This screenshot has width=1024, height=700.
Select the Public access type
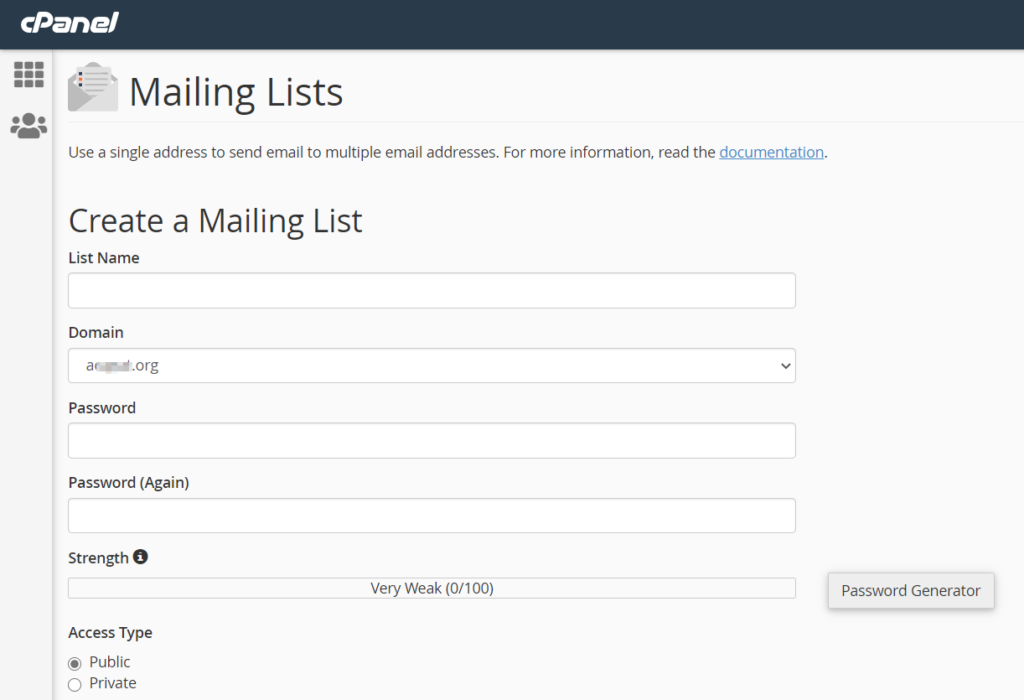pyautogui.click(x=75, y=663)
